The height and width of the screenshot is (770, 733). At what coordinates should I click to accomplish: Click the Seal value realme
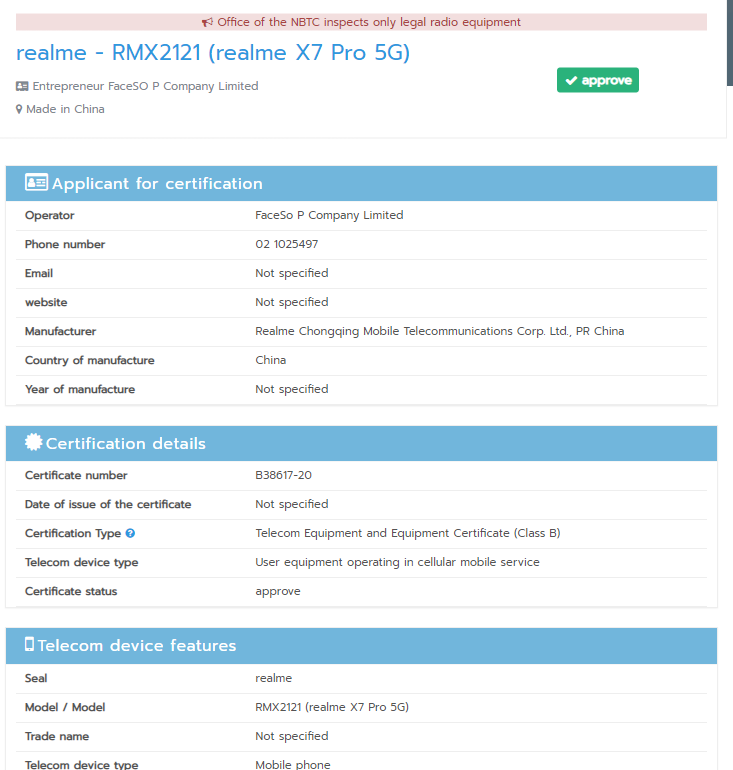273,678
